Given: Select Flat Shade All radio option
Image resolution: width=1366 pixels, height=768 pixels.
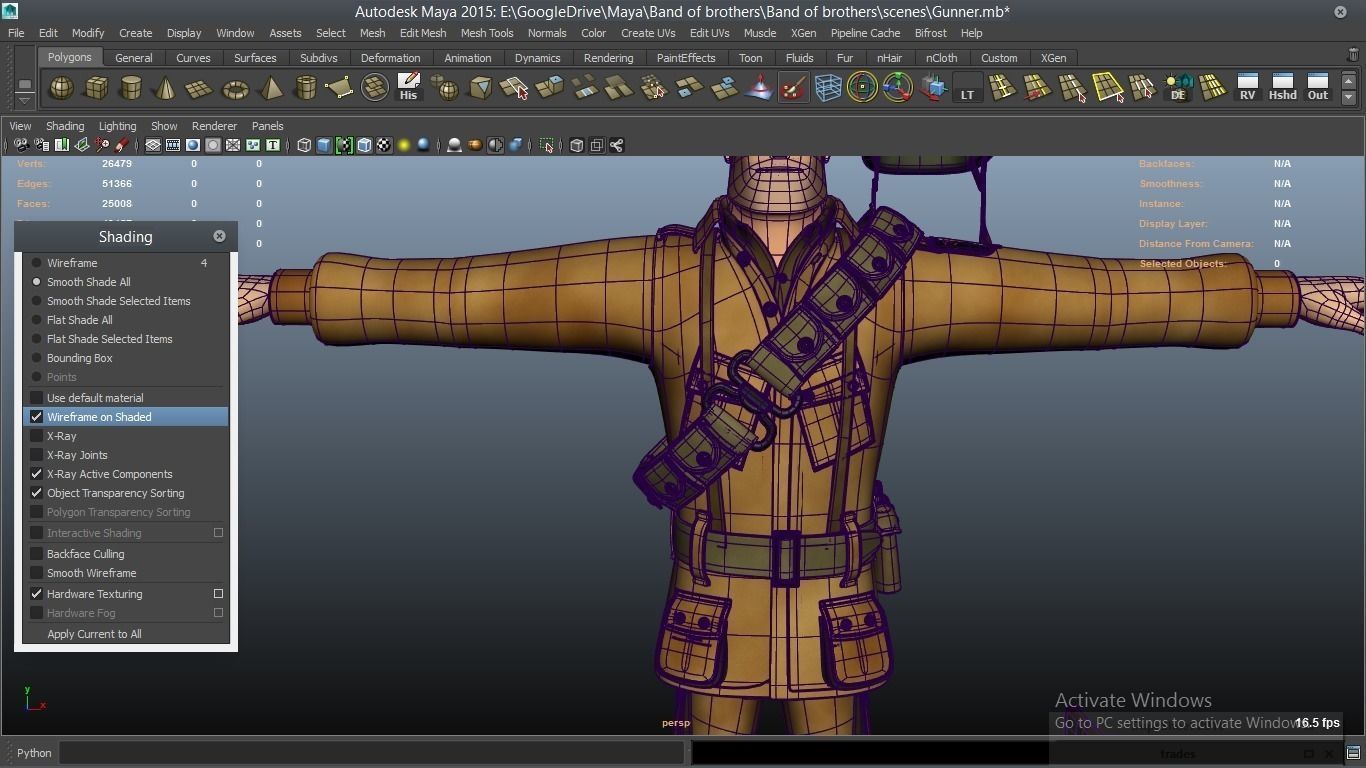Looking at the screenshot, I should click(x=36, y=320).
